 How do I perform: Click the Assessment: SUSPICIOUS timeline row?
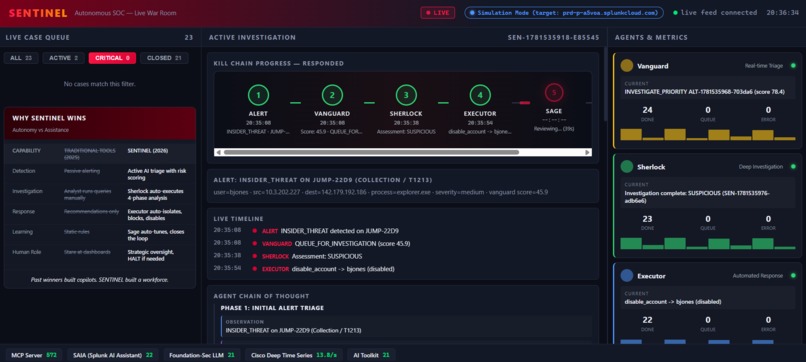point(402,256)
